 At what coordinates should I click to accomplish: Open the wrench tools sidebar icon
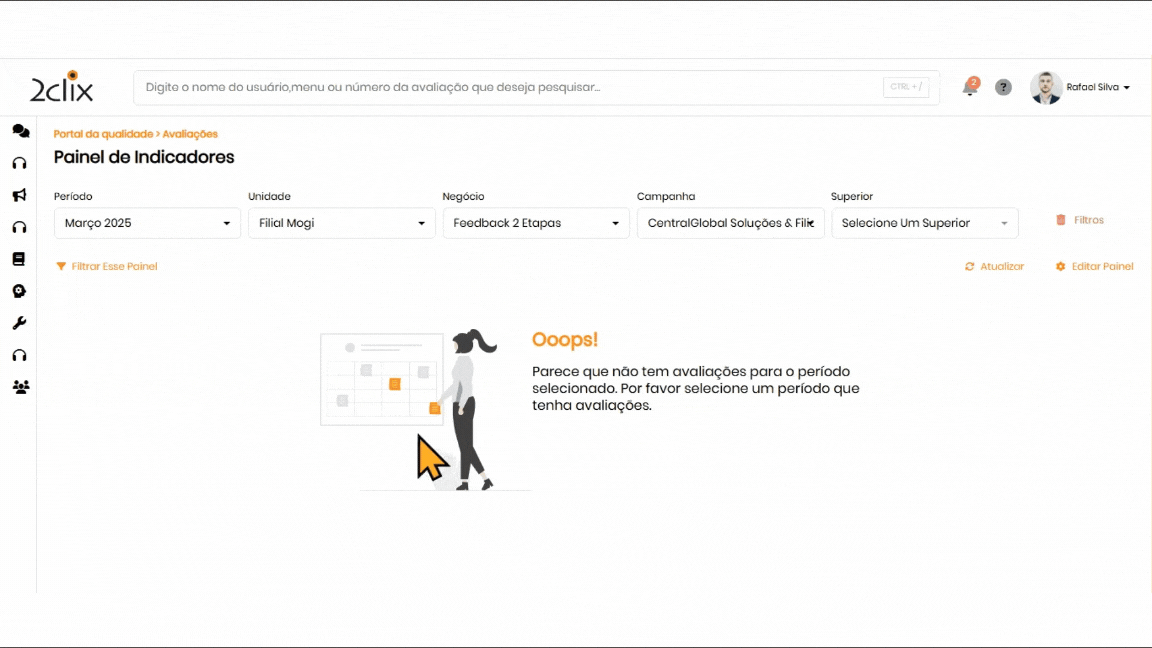click(x=19, y=323)
